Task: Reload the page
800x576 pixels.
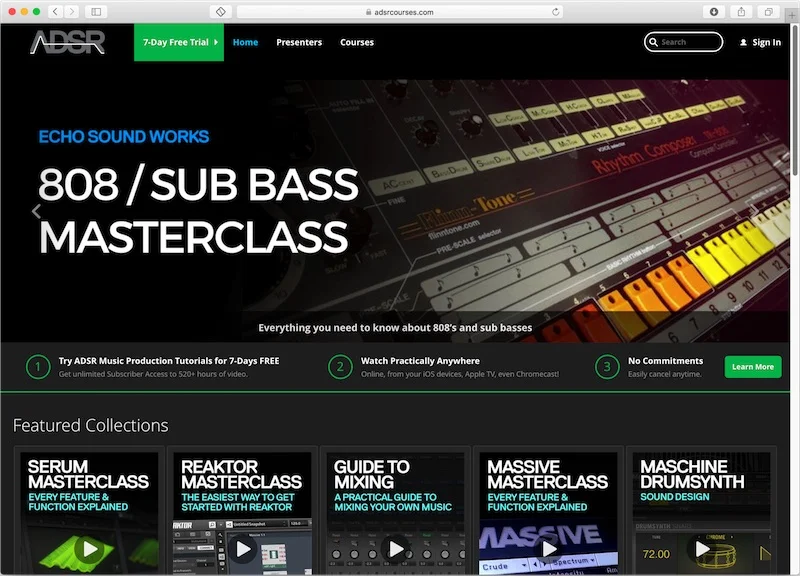Action: click(555, 12)
